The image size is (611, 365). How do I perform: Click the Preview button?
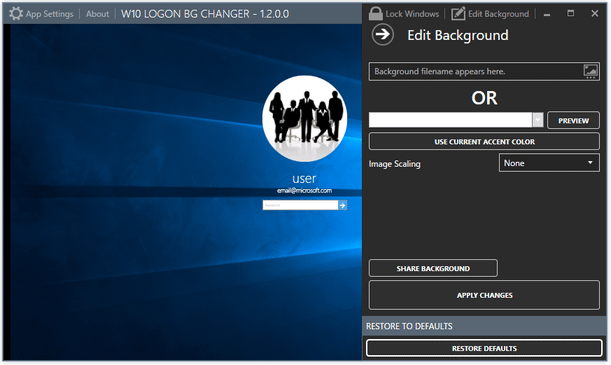tap(573, 120)
